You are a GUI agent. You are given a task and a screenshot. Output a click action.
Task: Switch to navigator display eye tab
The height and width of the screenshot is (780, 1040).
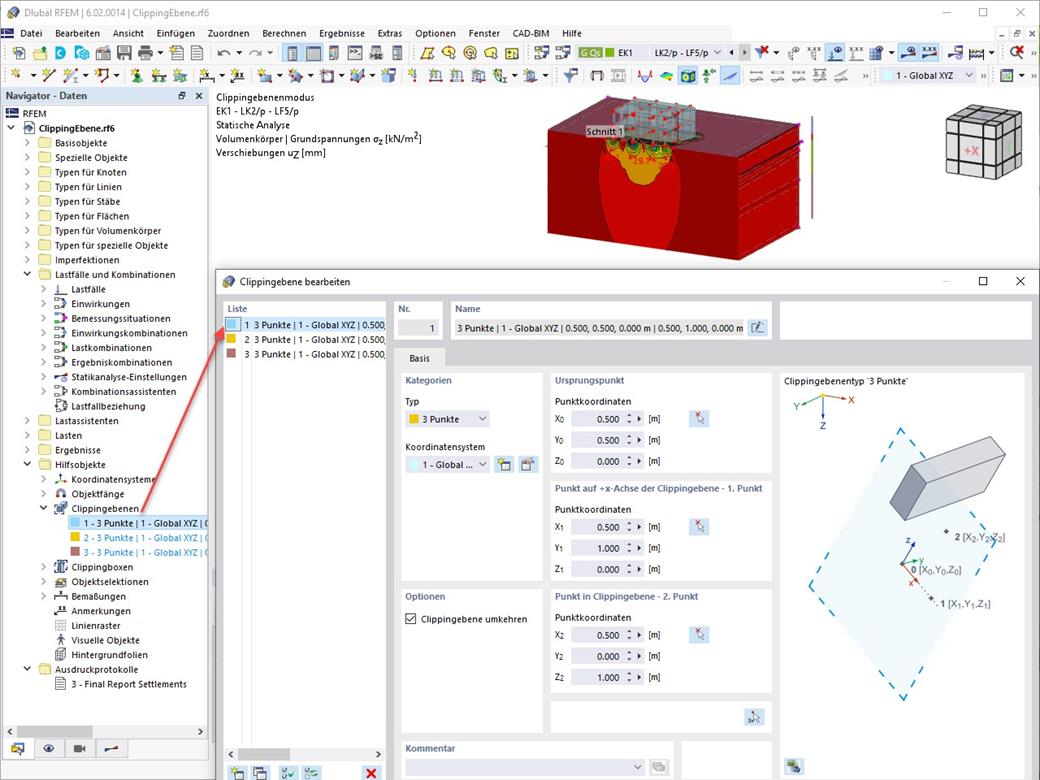(x=48, y=749)
